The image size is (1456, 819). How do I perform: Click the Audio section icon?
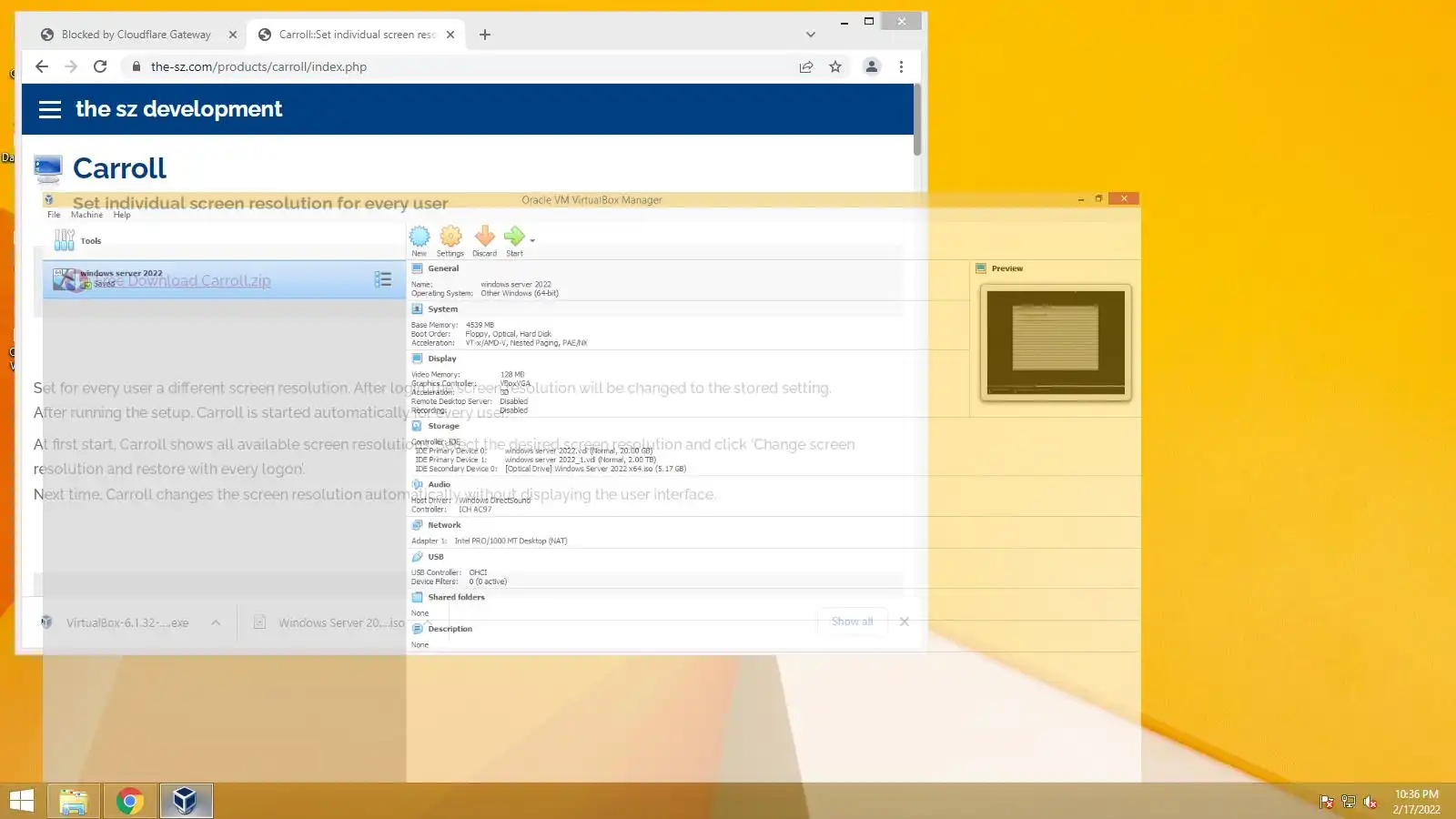(x=417, y=484)
